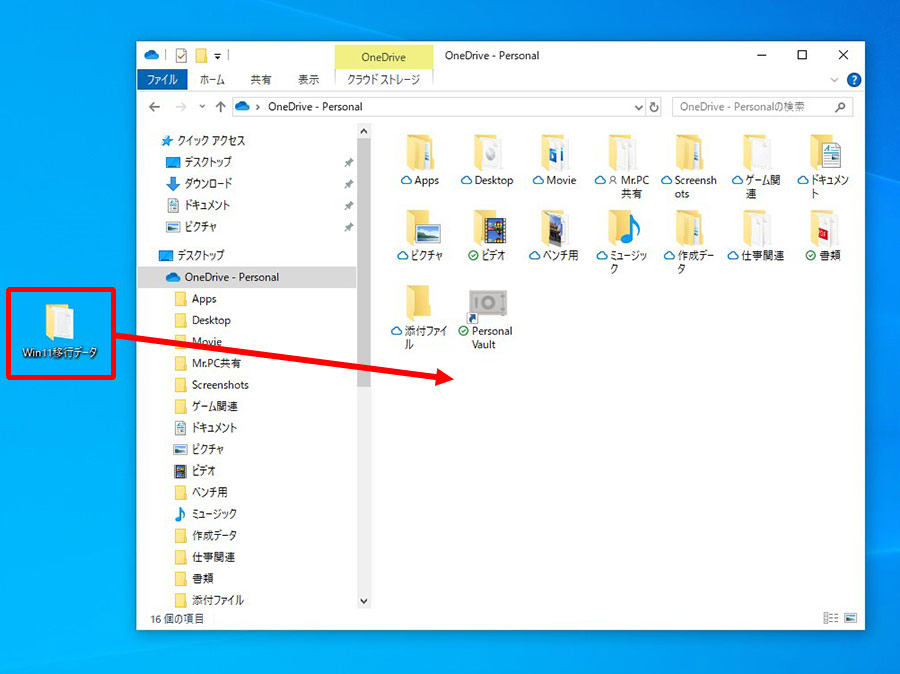Click the properties icon in quick access toolbar
The image size is (900, 674).
pos(181,56)
